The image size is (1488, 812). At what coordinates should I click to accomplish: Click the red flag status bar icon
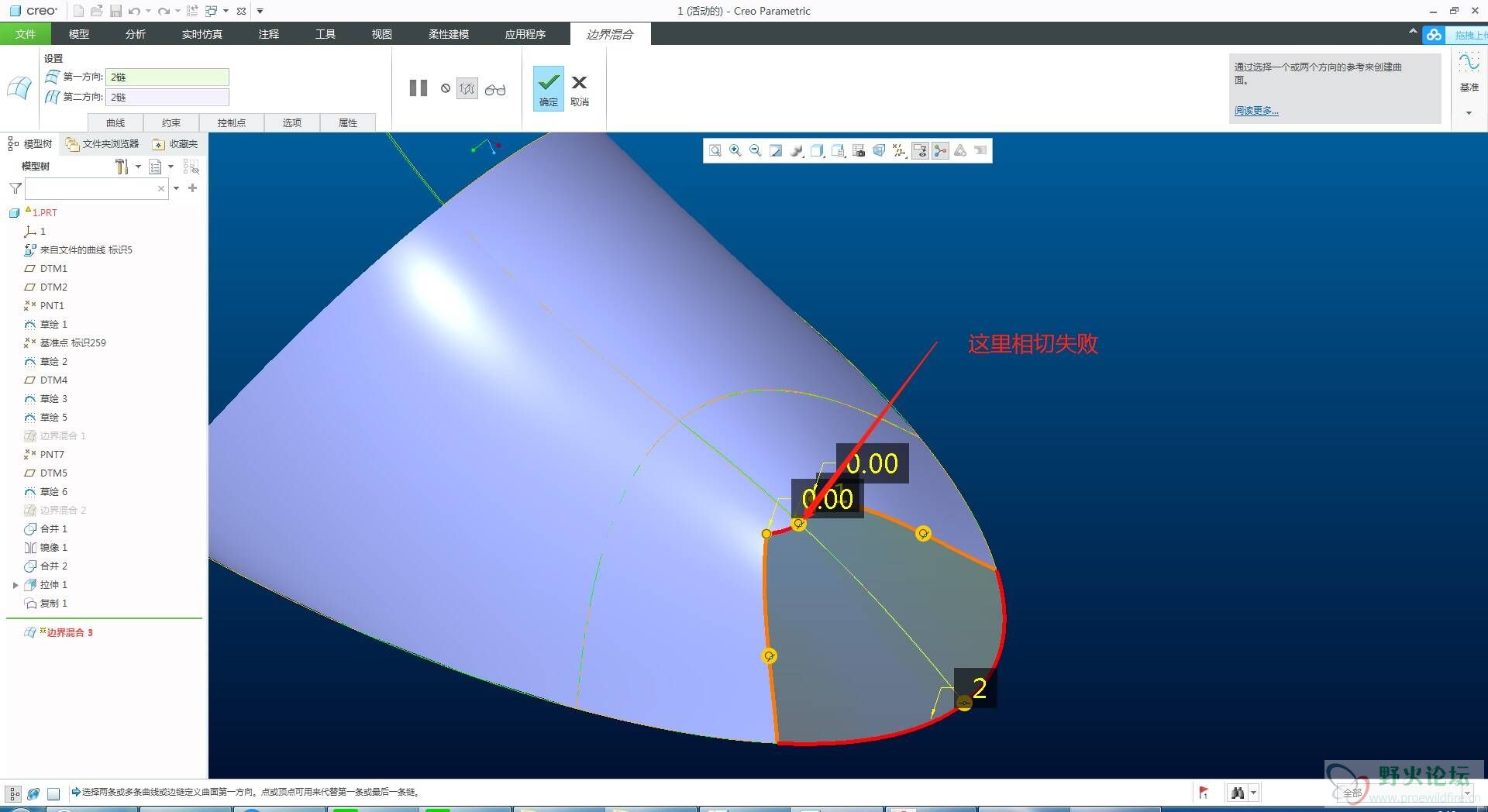coord(1204,793)
